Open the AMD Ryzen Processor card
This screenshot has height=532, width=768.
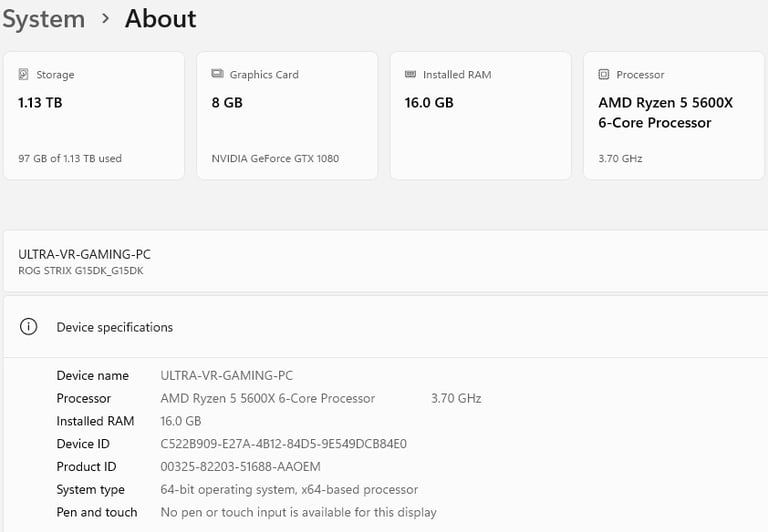[674, 116]
